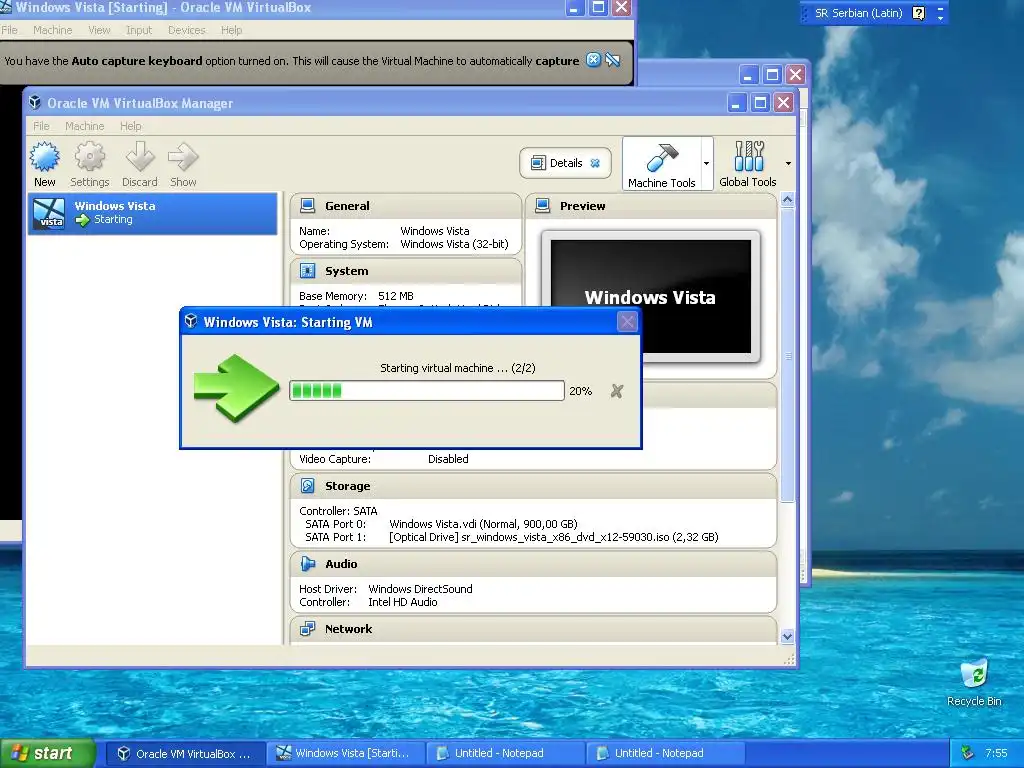Click the Starting VM progress bar
The width and height of the screenshot is (1024, 768).
coord(426,391)
